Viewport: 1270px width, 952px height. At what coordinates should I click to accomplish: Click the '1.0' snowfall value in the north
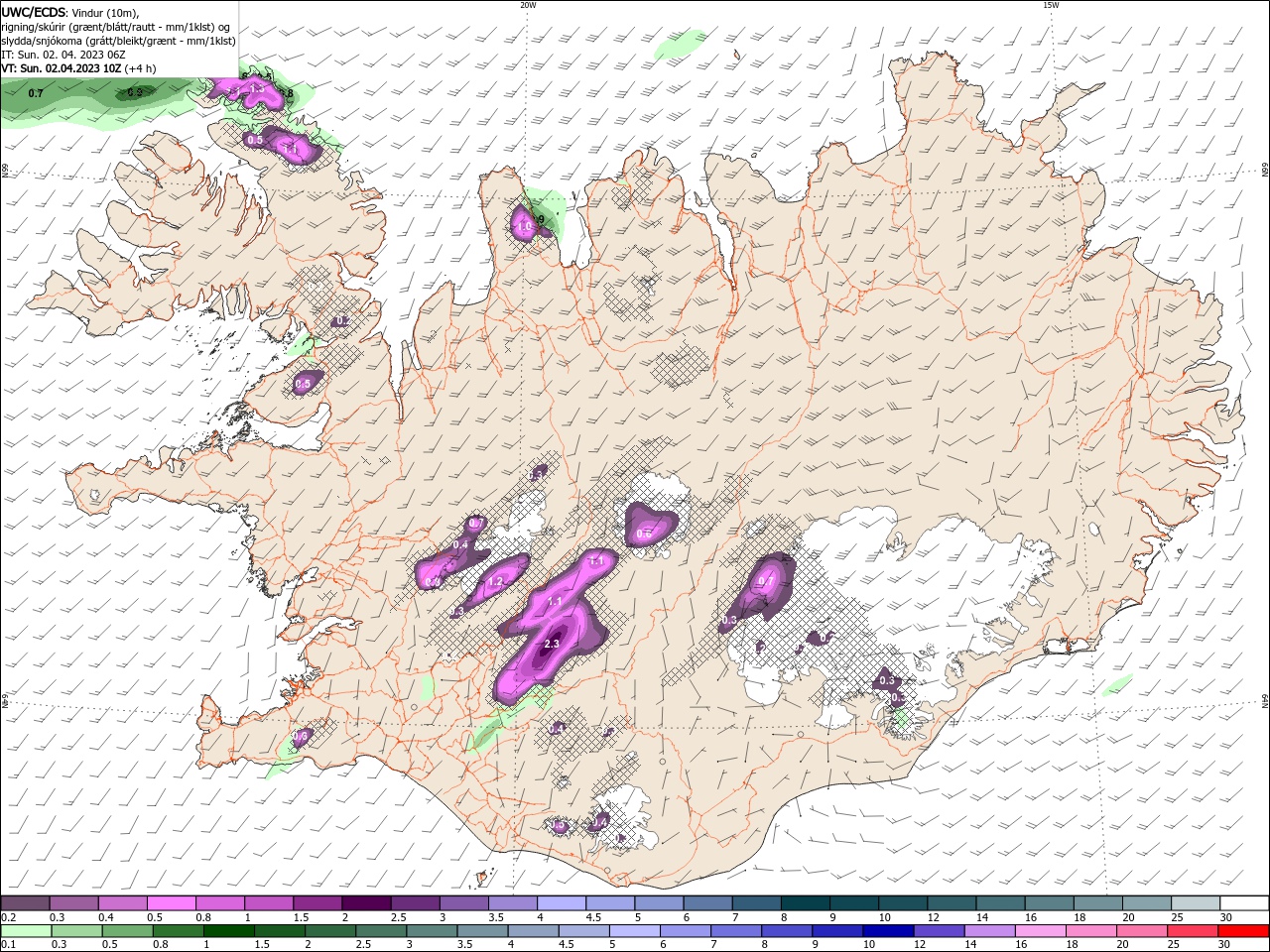[x=525, y=227]
